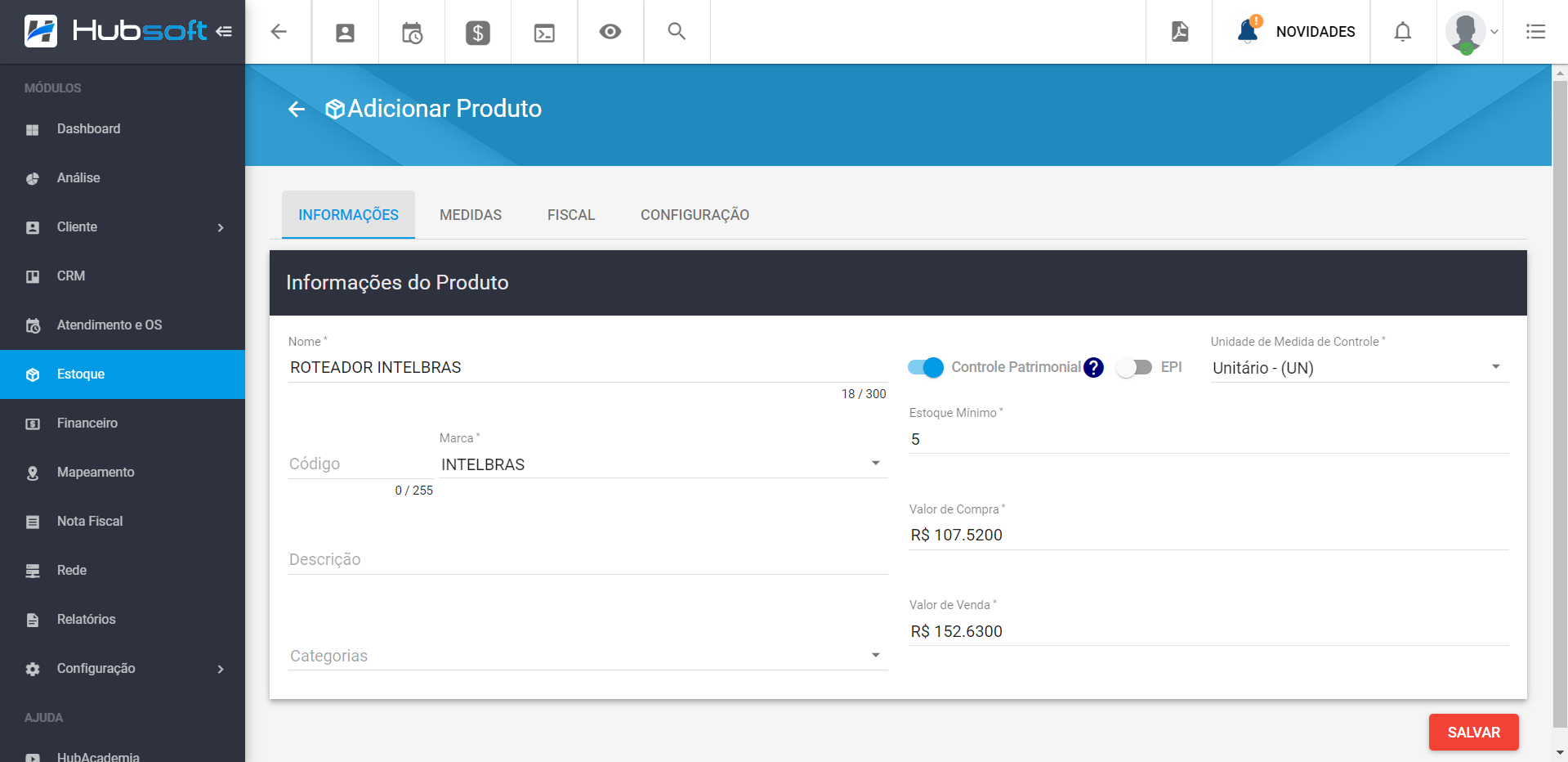Open notifications bell icon
The image size is (1568, 762).
click(1403, 32)
